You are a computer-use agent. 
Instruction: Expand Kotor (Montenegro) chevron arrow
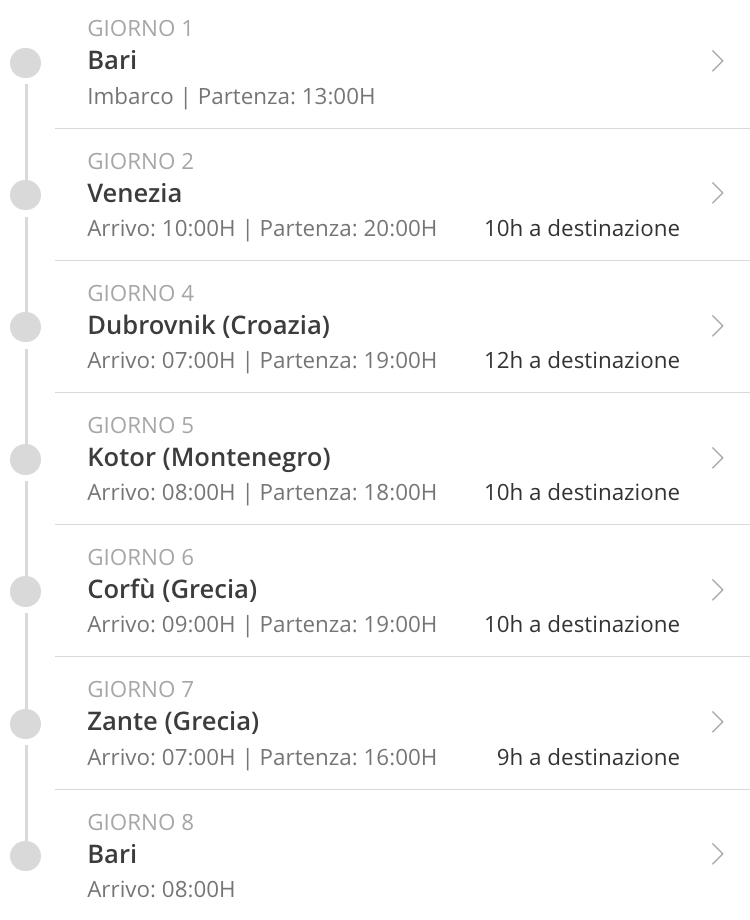(717, 458)
